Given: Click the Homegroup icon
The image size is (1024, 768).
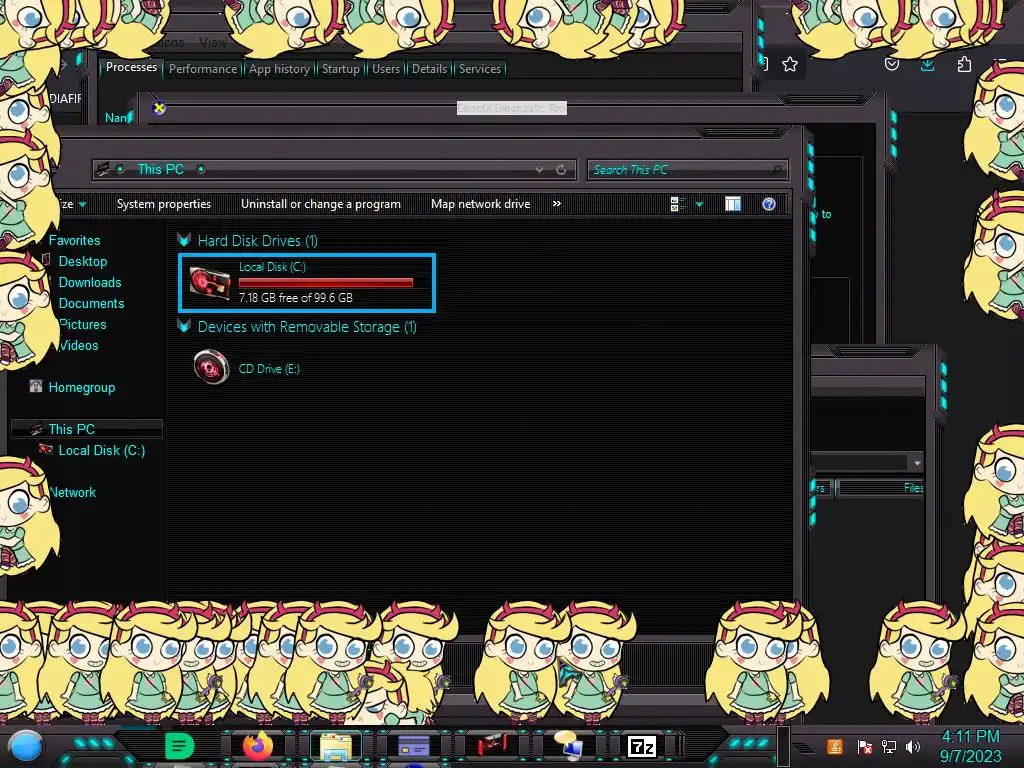Looking at the screenshot, I should coord(36,387).
